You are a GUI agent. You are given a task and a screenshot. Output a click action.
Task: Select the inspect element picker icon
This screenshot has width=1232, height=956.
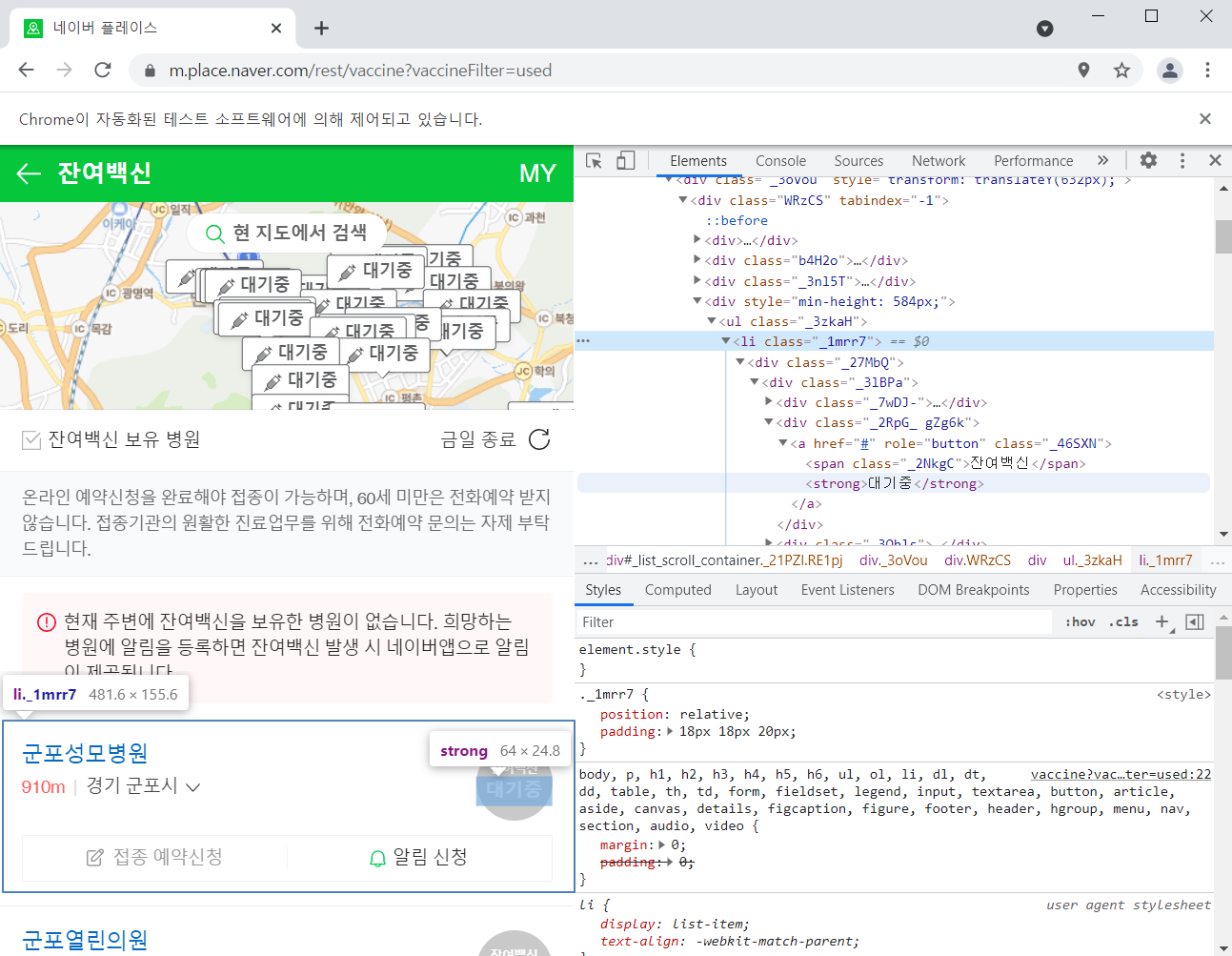tap(594, 161)
